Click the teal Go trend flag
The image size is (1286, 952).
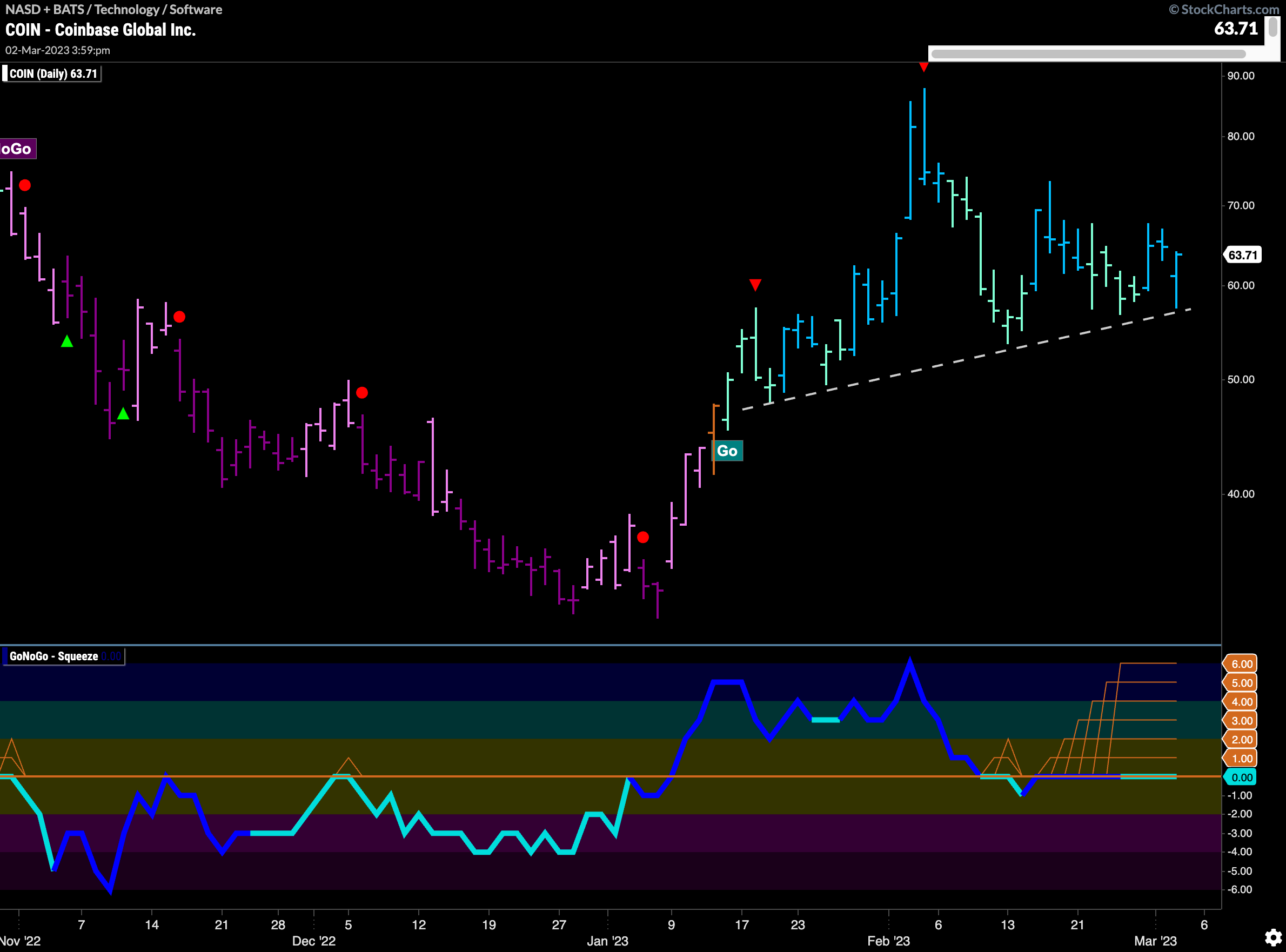coord(727,451)
